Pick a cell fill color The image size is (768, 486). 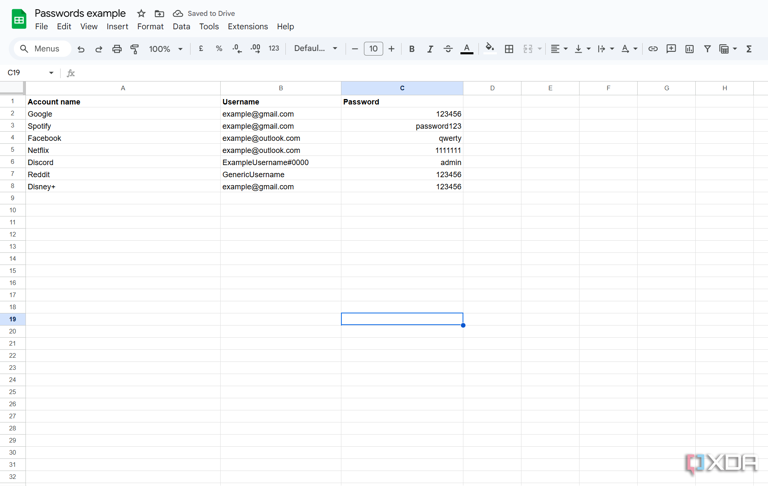(x=489, y=49)
